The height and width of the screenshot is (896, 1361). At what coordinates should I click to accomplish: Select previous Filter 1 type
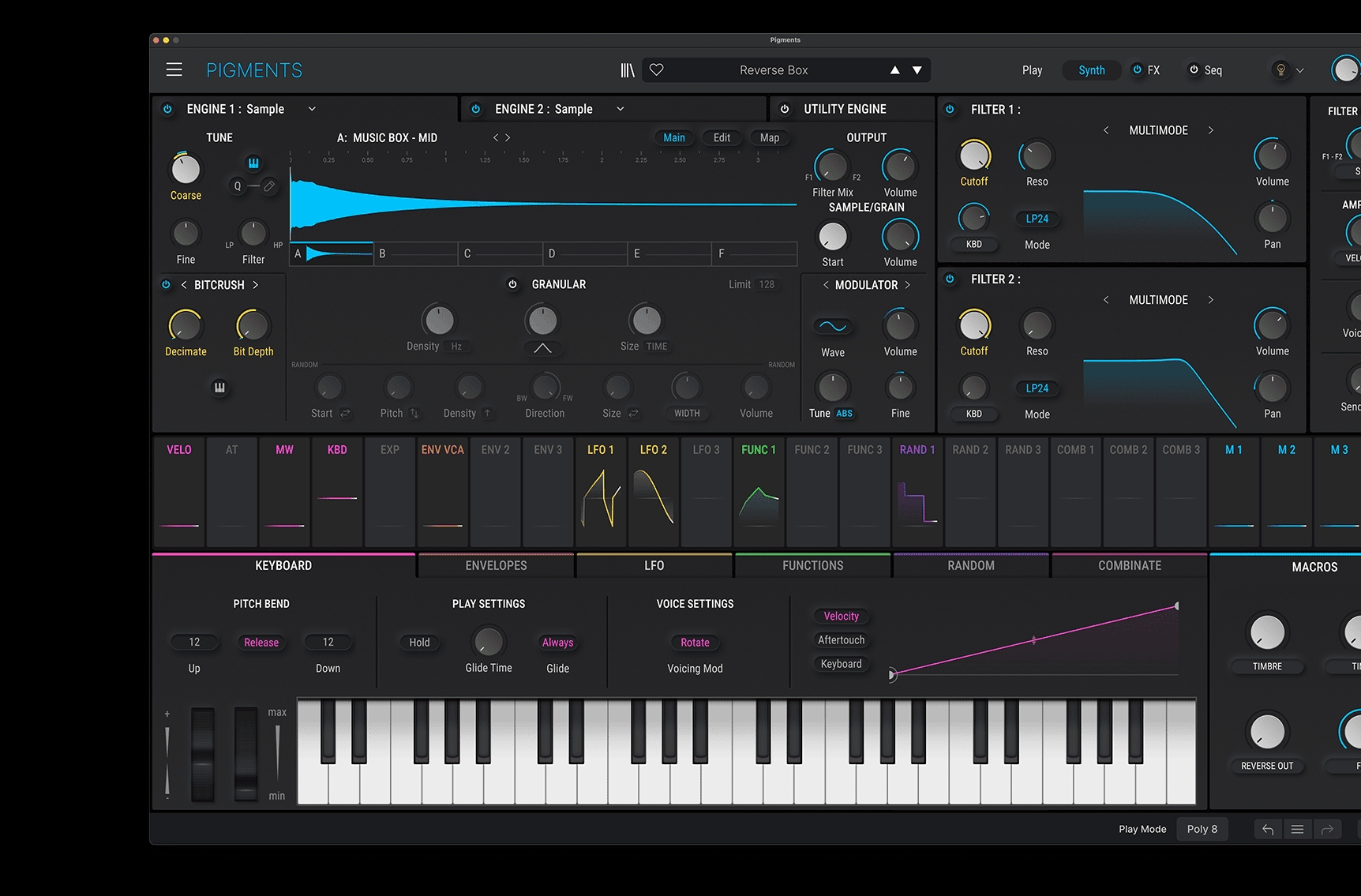tap(1106, 130)
